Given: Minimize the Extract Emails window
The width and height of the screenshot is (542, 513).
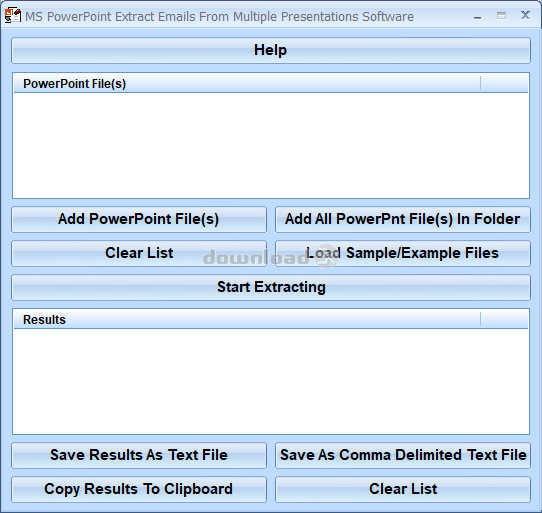Looking at the screenshot, I should click(477, 17).
